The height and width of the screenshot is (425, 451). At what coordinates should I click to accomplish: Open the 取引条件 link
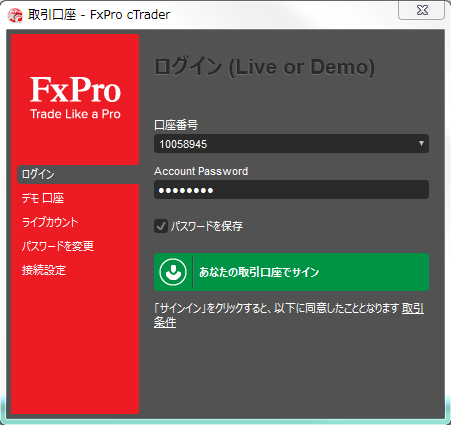point(413,308)
